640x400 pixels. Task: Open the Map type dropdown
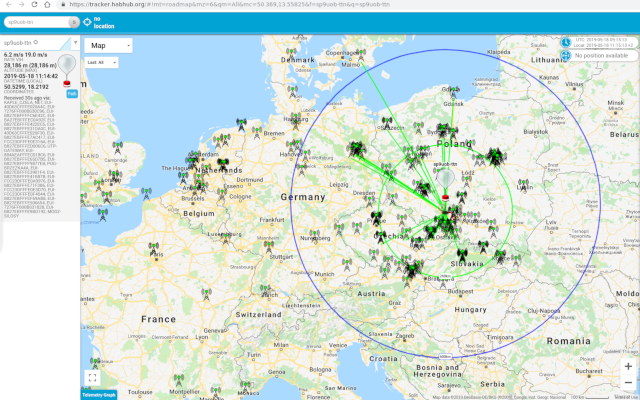108,45
